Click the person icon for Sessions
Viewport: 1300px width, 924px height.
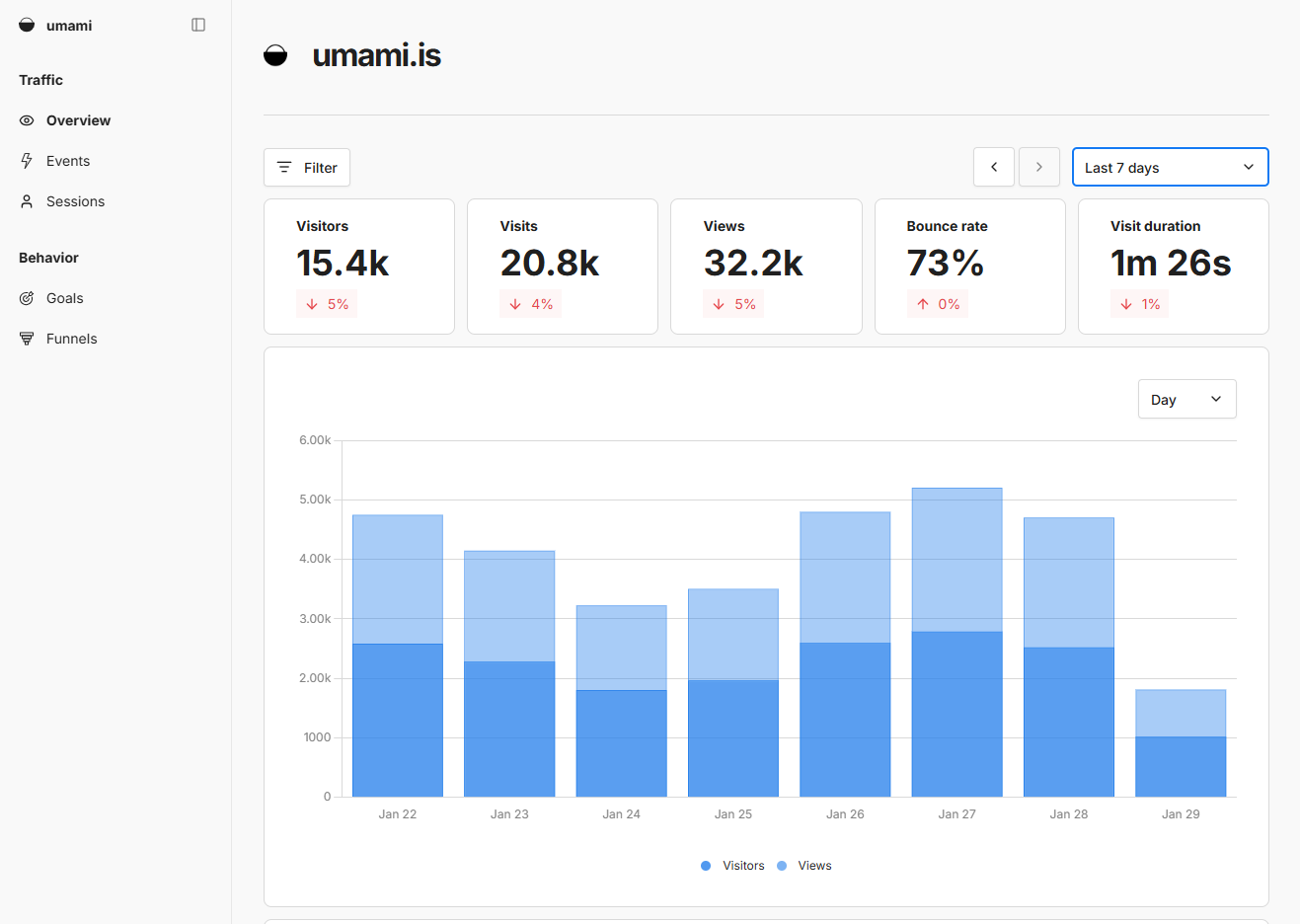(x=27, y=201)
